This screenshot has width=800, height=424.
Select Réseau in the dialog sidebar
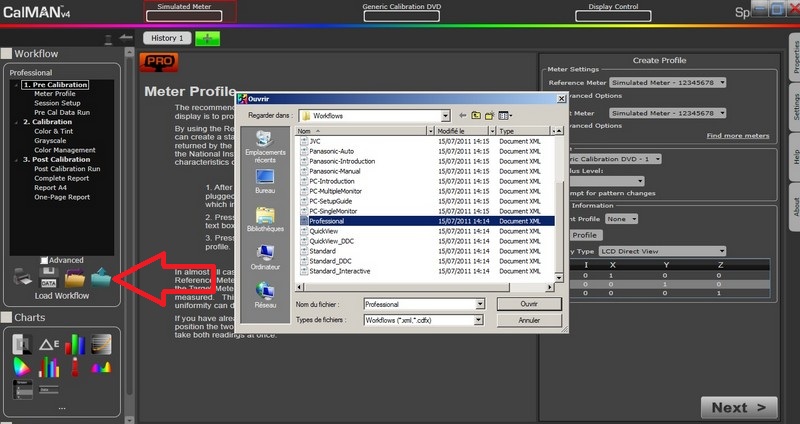(x=265, y=296)
